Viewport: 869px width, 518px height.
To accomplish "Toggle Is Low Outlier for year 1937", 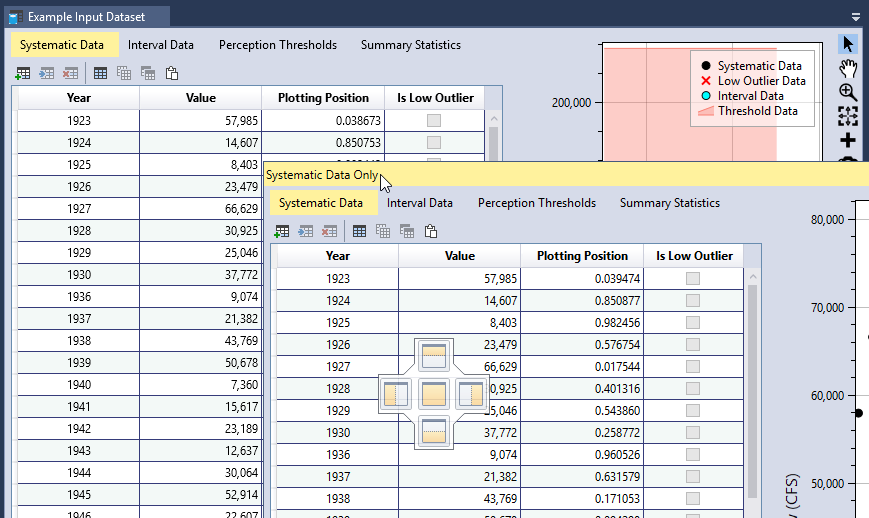I will click(x=692, y=475).
